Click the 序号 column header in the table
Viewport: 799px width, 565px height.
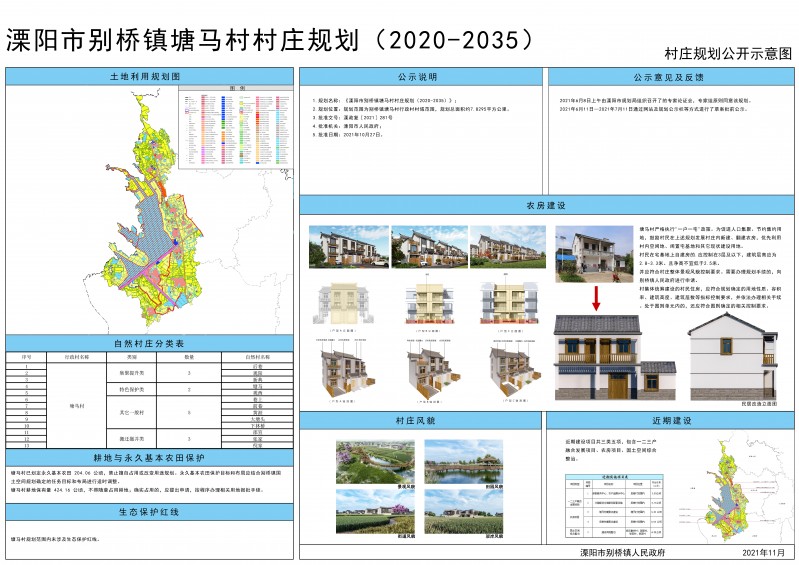point(26,357)
